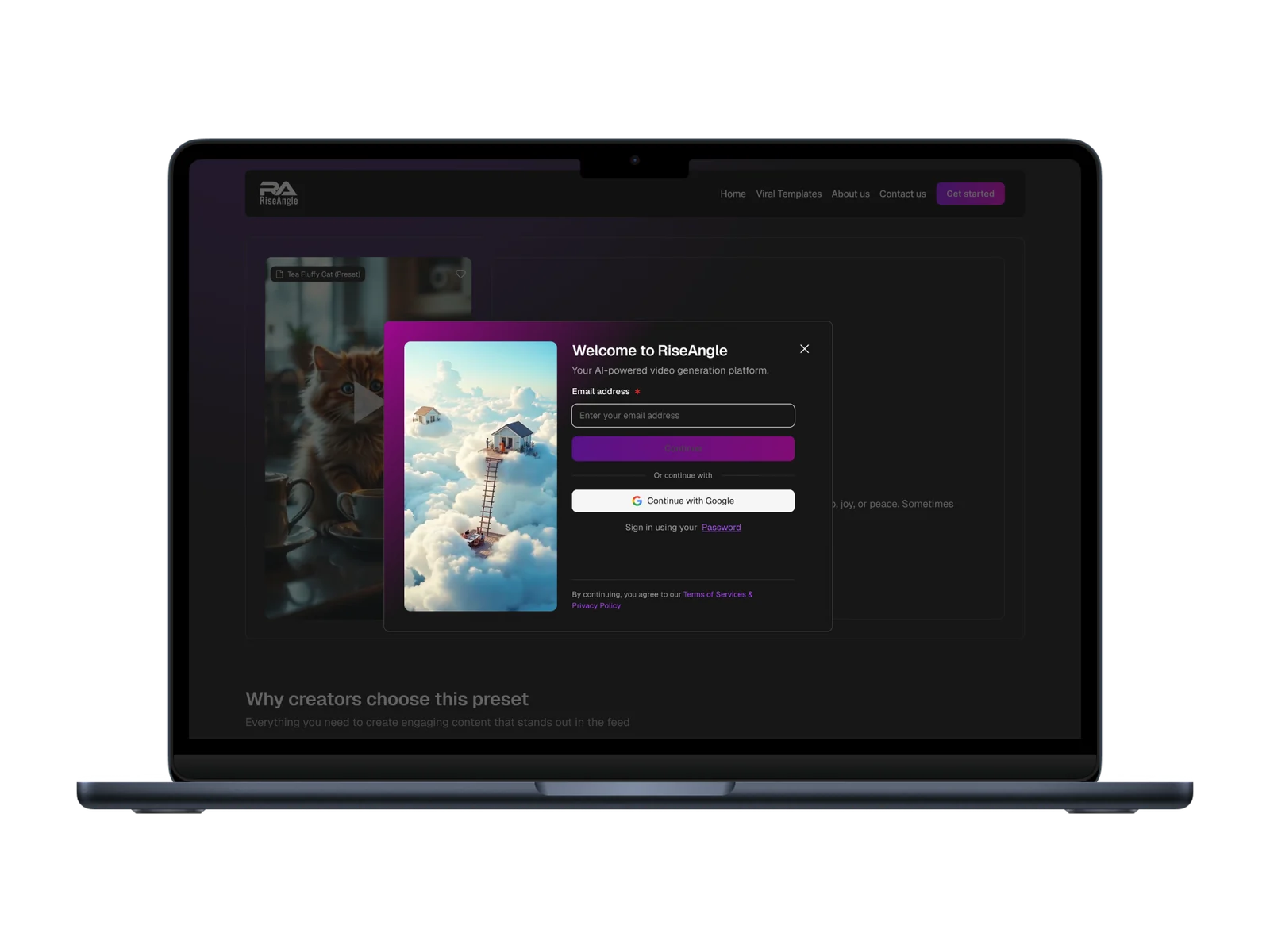Open Terms of Services link
Screen dimensions: 1270x952
point(718,594)
